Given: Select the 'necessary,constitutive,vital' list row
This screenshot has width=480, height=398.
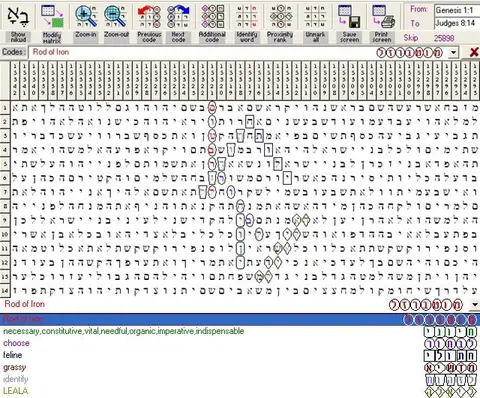Looking at the screenshot, I should (240, 331).
